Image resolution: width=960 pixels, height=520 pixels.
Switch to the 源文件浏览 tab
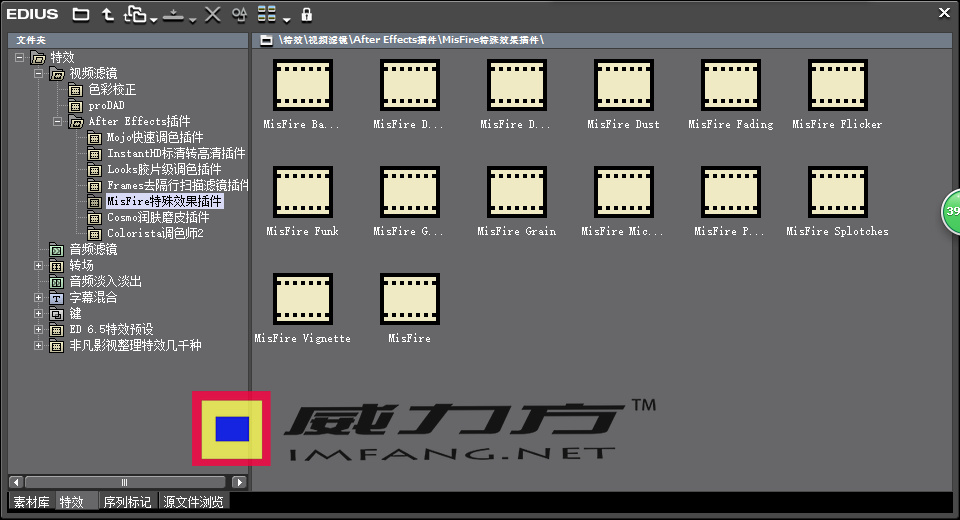(193, 502)
